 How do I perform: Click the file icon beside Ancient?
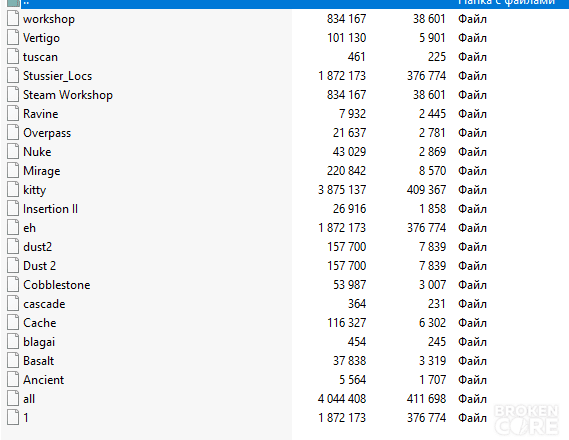(x=13, y=380)
